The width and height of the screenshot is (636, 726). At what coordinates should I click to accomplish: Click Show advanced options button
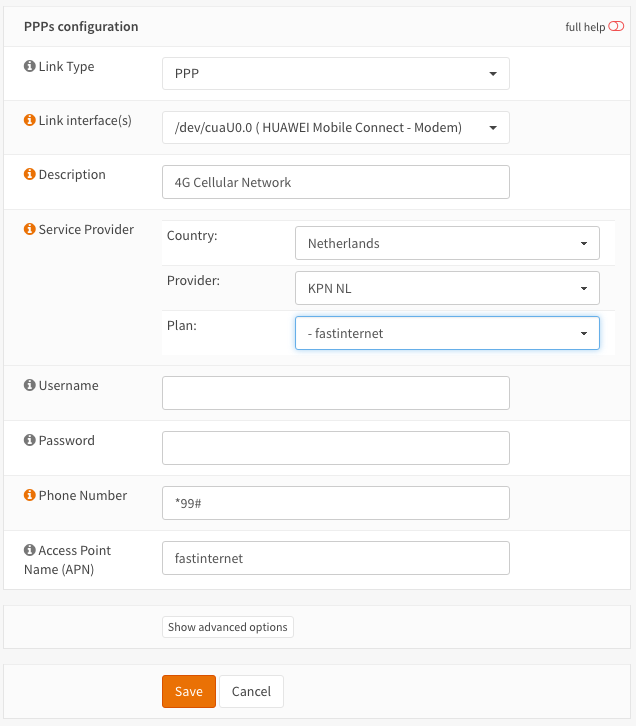coord(228,627)
